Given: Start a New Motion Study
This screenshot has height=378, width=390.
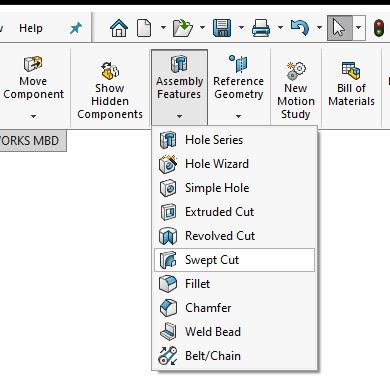Looking at the screenshot, I should click(x=296, y=90).
